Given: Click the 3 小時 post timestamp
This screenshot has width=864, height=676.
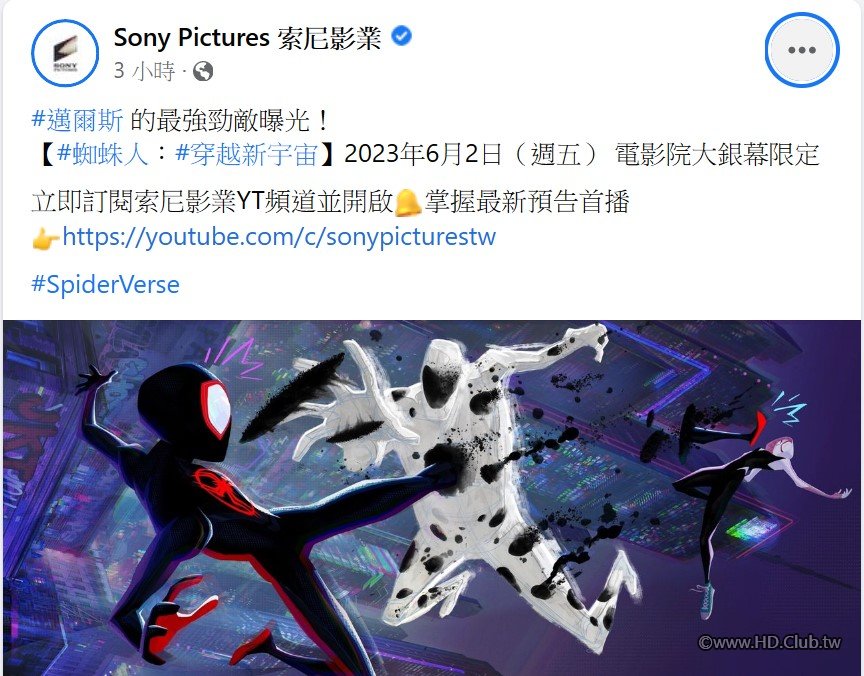Looking at the screenshot, I should pyautogui.click(x=144, y=71).
